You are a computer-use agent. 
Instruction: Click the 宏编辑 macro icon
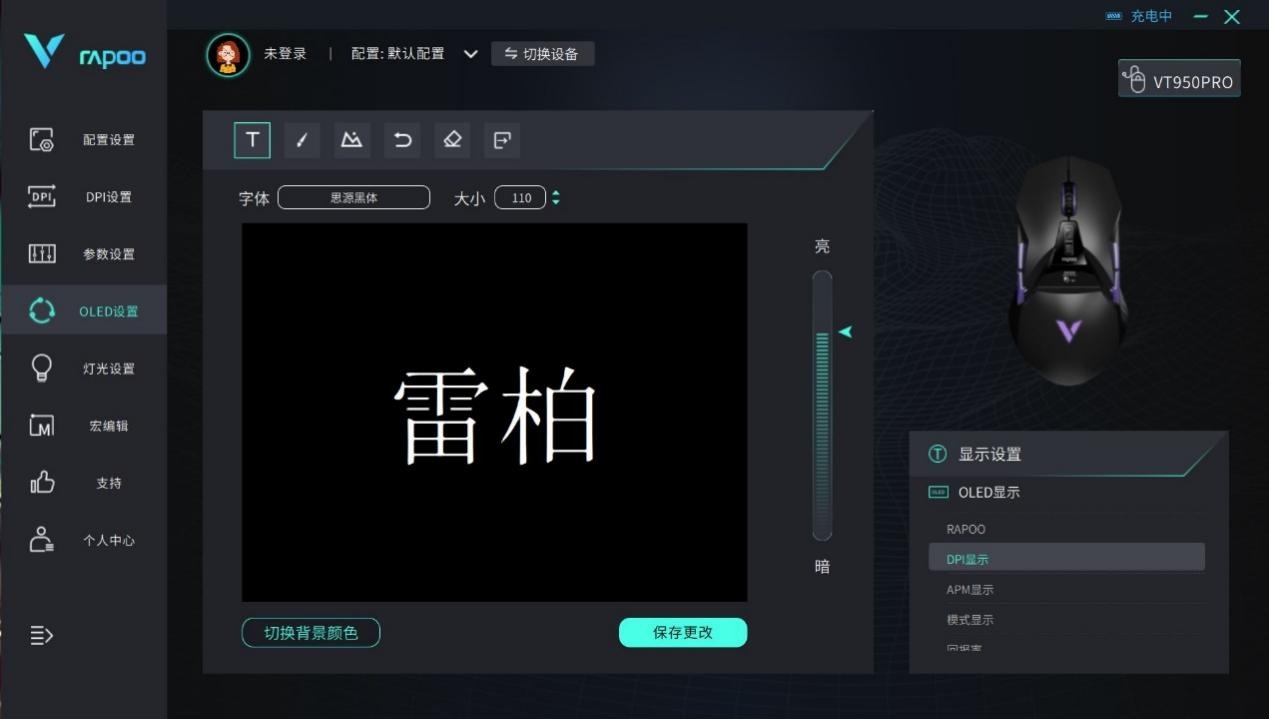[41, 426]
